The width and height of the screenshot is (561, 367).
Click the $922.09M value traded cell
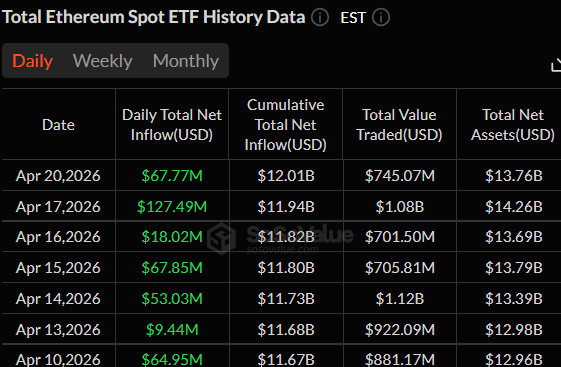[400, 329]
